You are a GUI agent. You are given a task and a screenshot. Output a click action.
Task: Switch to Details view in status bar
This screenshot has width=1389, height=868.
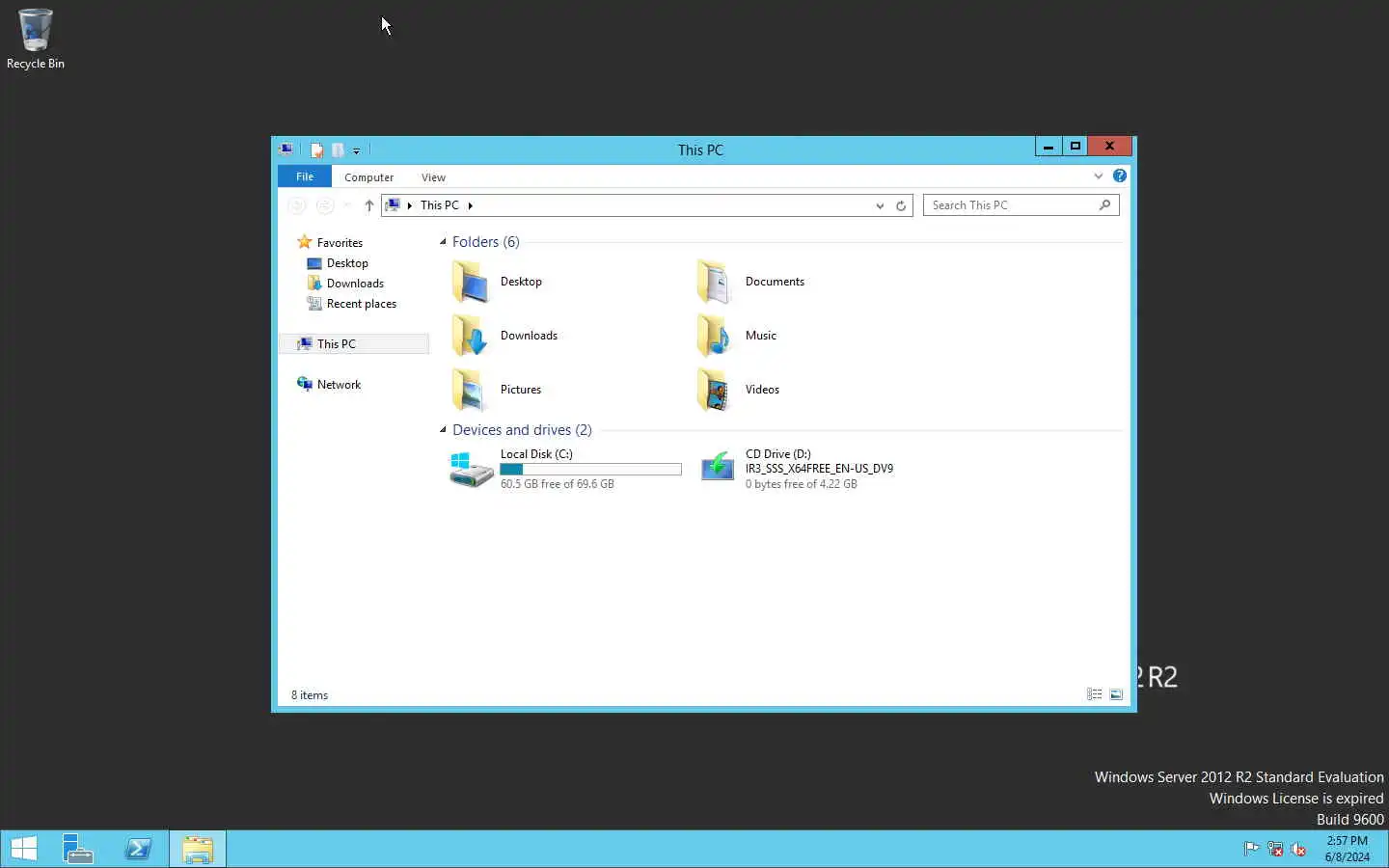[x=1094, y=694]
